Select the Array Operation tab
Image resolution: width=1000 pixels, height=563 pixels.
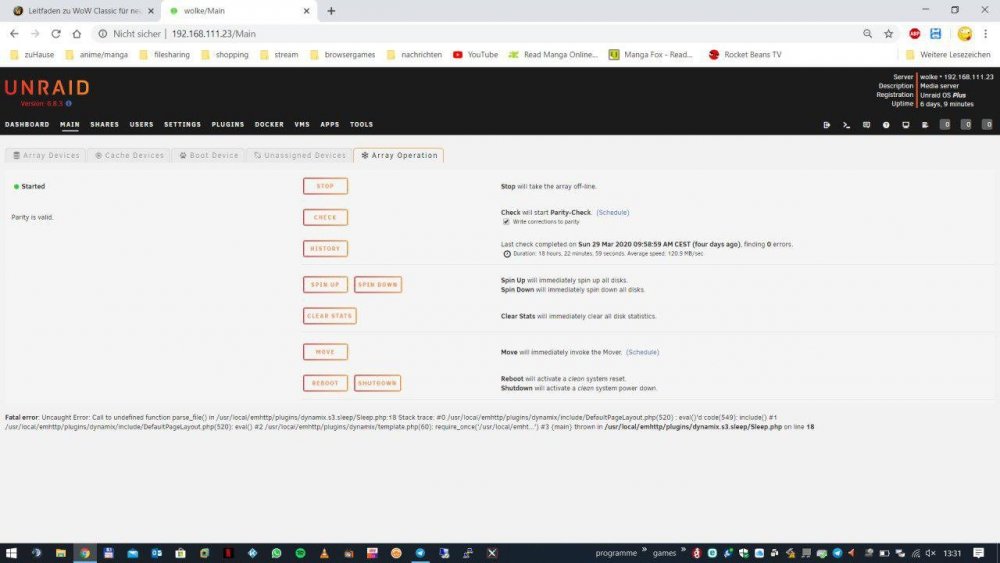(x=399, y=156)
